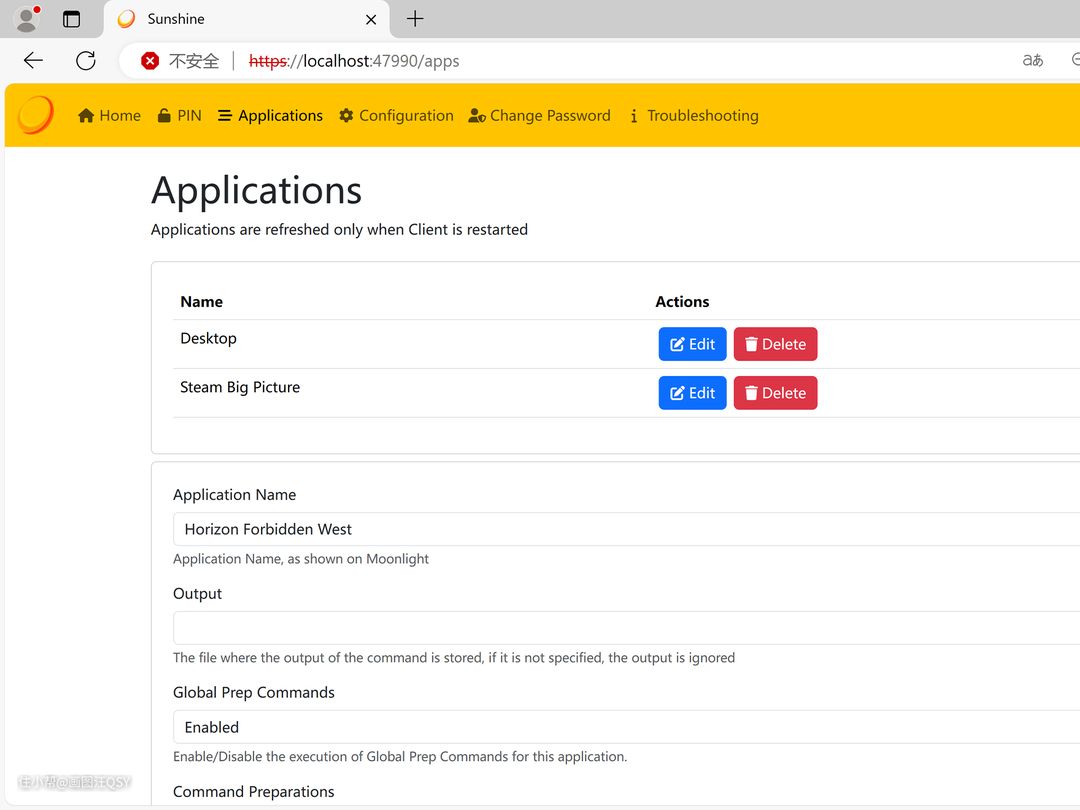This screenshot has width=1080, height=810.
Task: Delete the Desktop application
Action: [x=775, y=344]
